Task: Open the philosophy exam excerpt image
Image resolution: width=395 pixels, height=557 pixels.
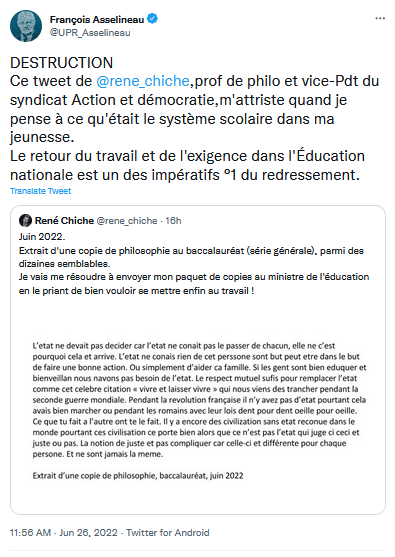Action: (x=198, y=407)
